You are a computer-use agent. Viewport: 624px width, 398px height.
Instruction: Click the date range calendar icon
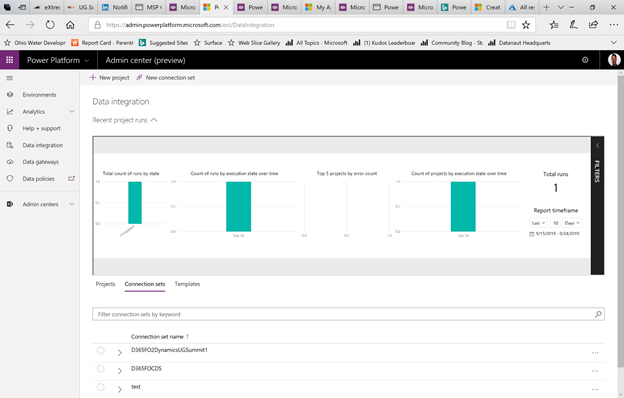(531, 234)
